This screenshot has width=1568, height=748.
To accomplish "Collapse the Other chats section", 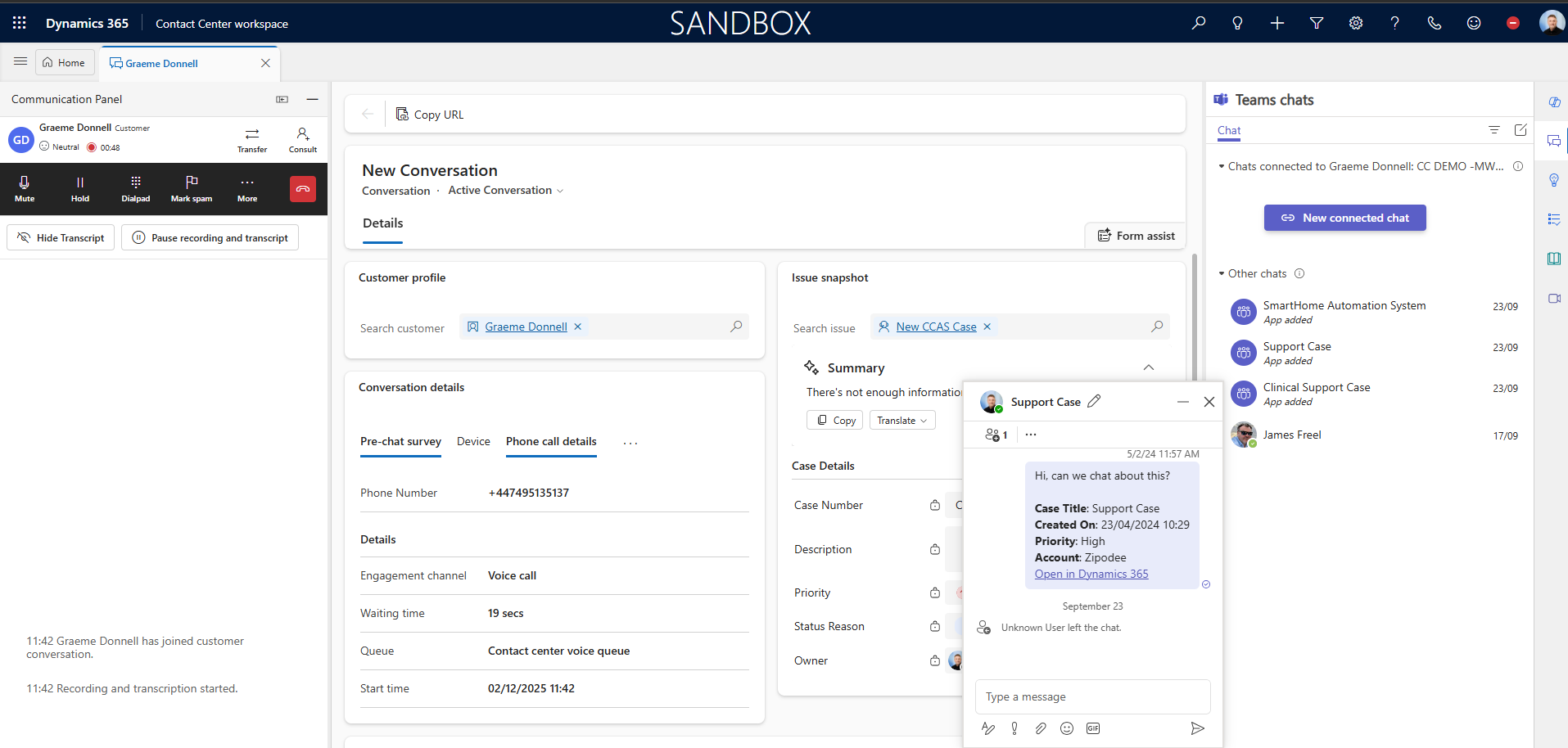I will (1222, 273).
